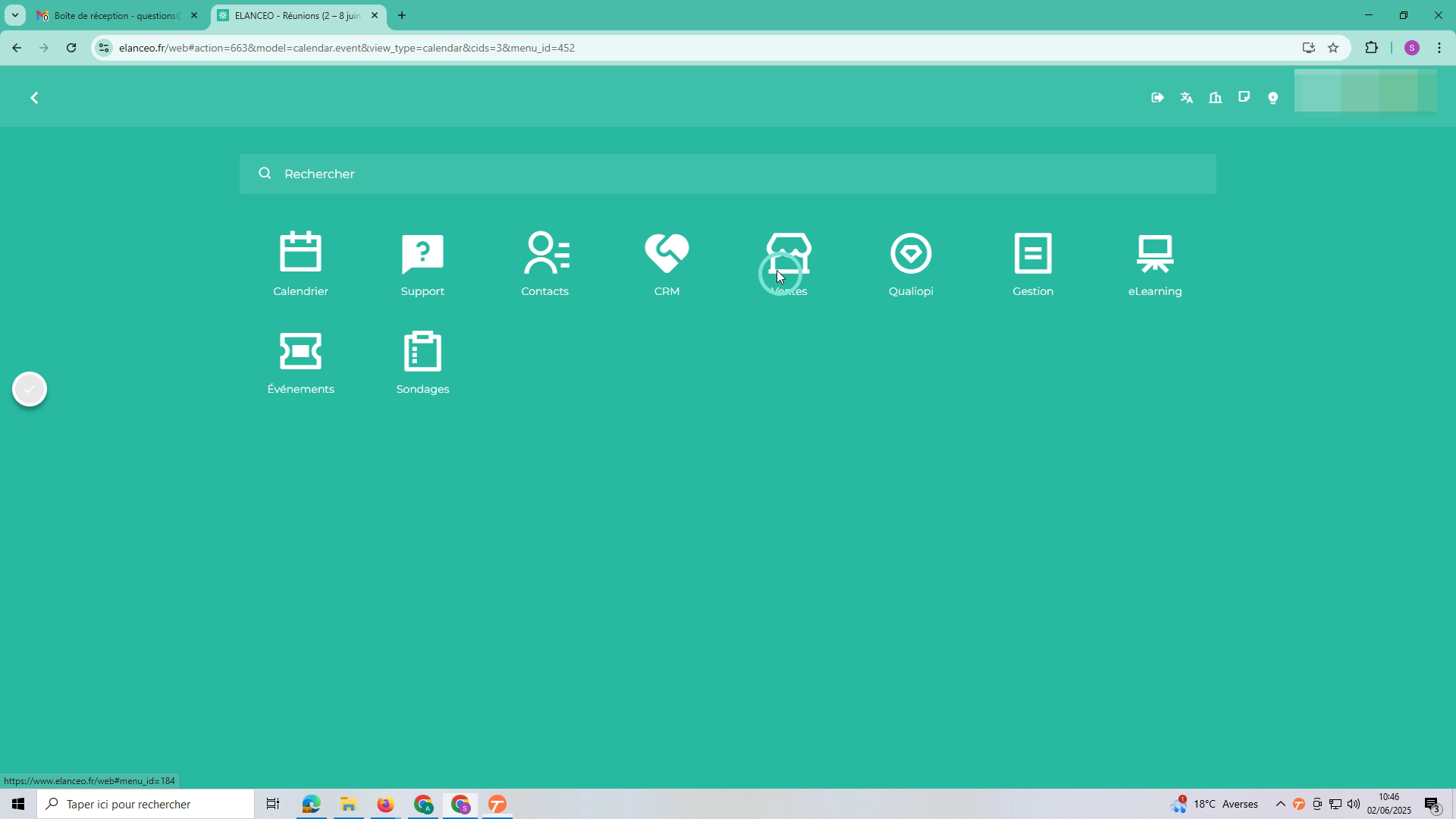The width and height of the screenshot is (1456, 819).
Task: Click the magnifier icon in search bar
Action: pyautogui.click(x=265, y=174)
